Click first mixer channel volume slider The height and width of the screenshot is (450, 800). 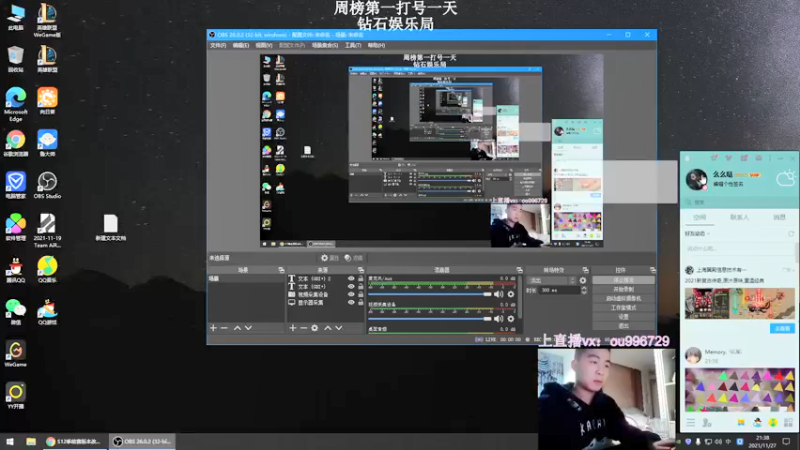click(x=429, y=294)
